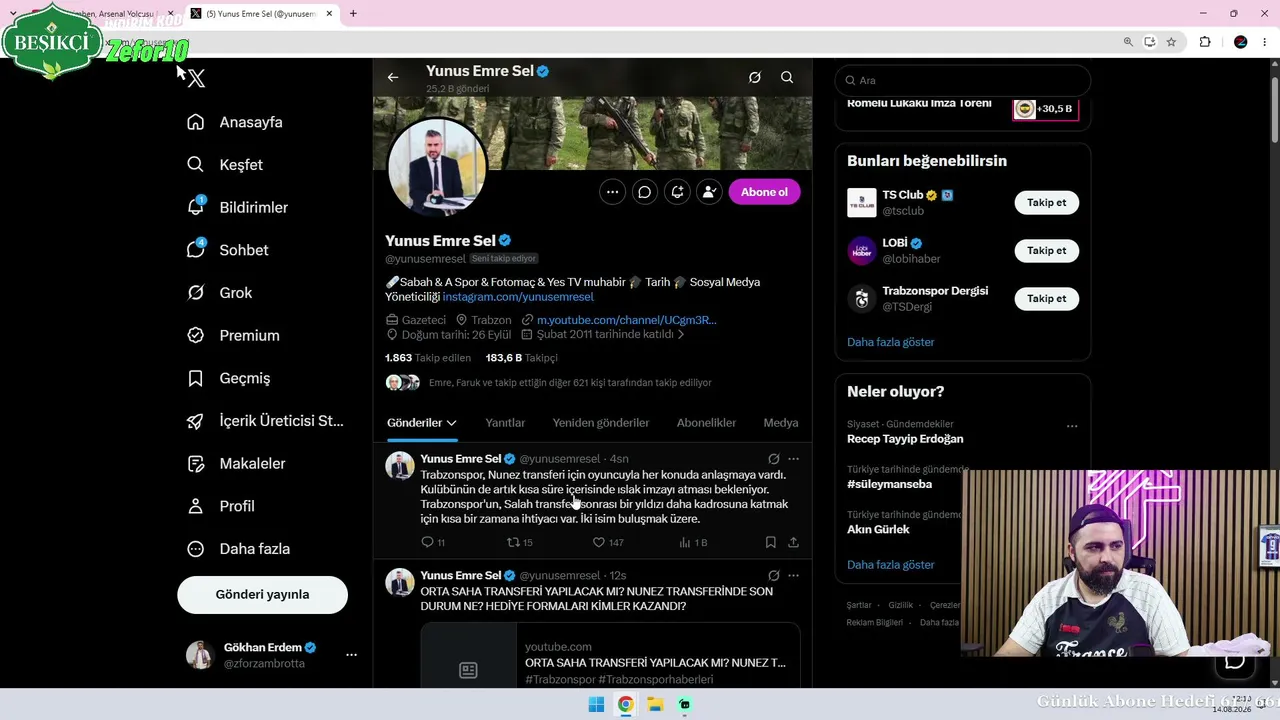
Task: Open more options on the Nunez transfer post
Action: (793, 459)
